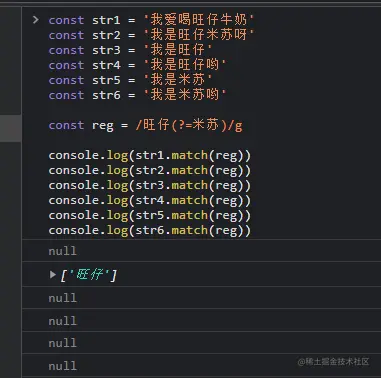Click the str2 string '我是旺仔米苏呀'
381x378 pixels.
click(x=199, y=35)
